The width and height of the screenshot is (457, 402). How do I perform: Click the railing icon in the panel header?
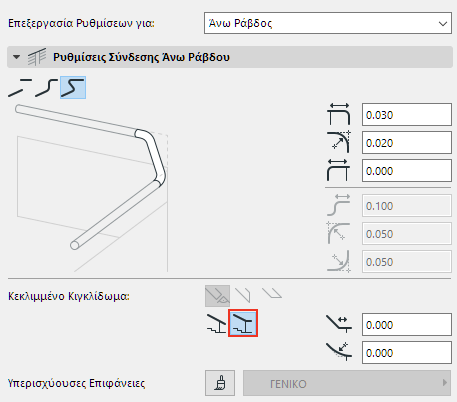tap(37, 57)
